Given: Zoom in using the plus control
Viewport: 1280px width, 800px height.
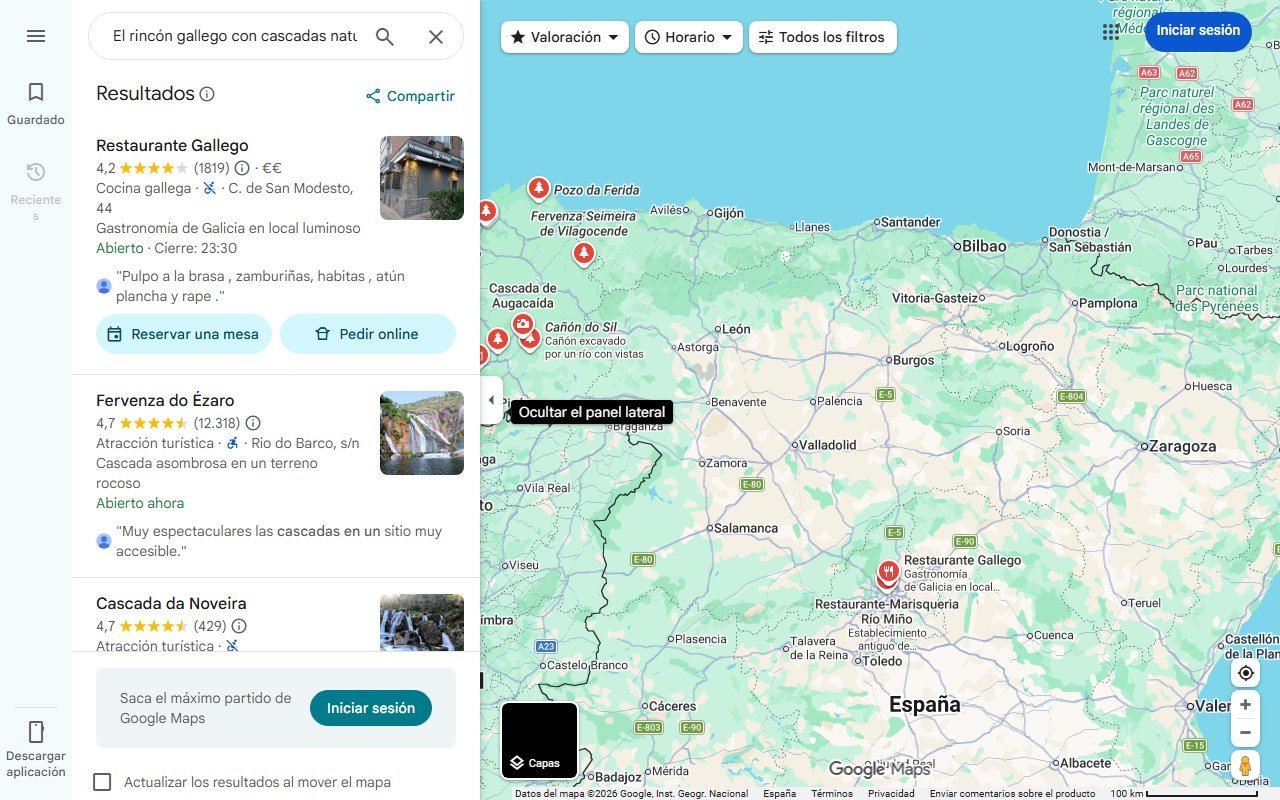Looking at the screenshot, I should 1245,704.
